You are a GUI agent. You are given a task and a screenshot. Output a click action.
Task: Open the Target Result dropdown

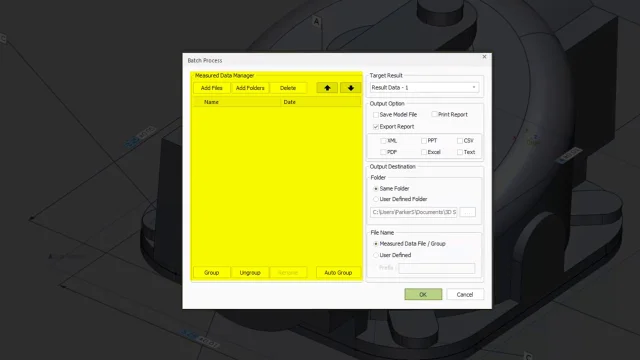coord(424,87)
